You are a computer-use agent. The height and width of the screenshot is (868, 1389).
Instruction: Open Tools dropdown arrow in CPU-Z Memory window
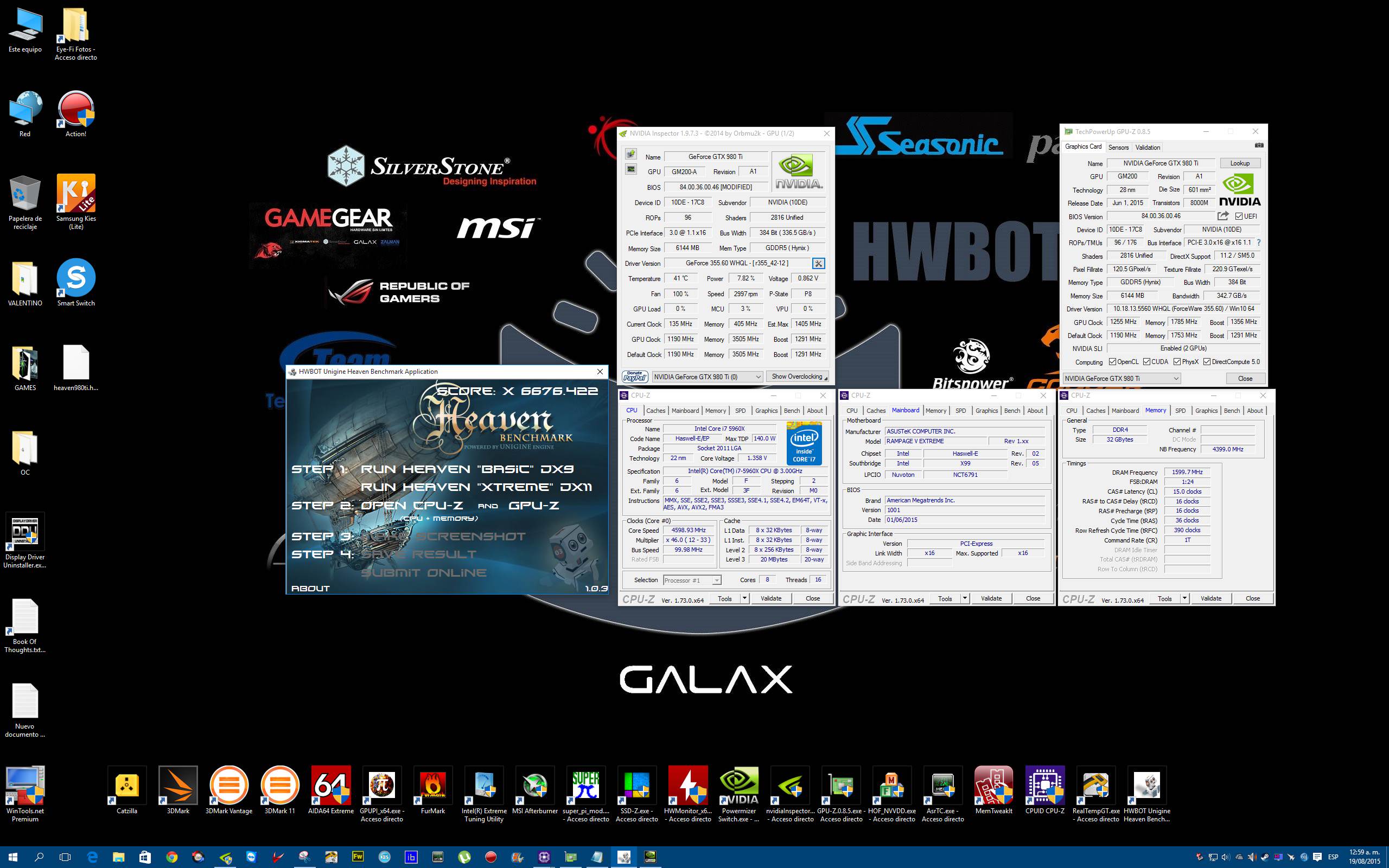pyautogui.click(x=1184, y=598)
